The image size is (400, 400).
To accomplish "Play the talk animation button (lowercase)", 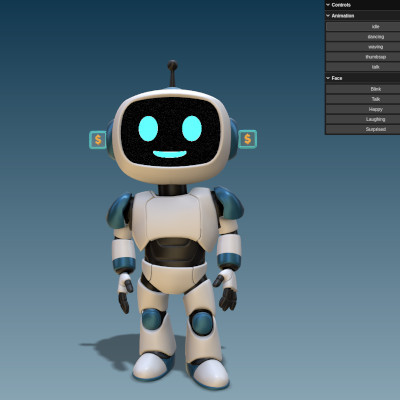I will 363,67.
